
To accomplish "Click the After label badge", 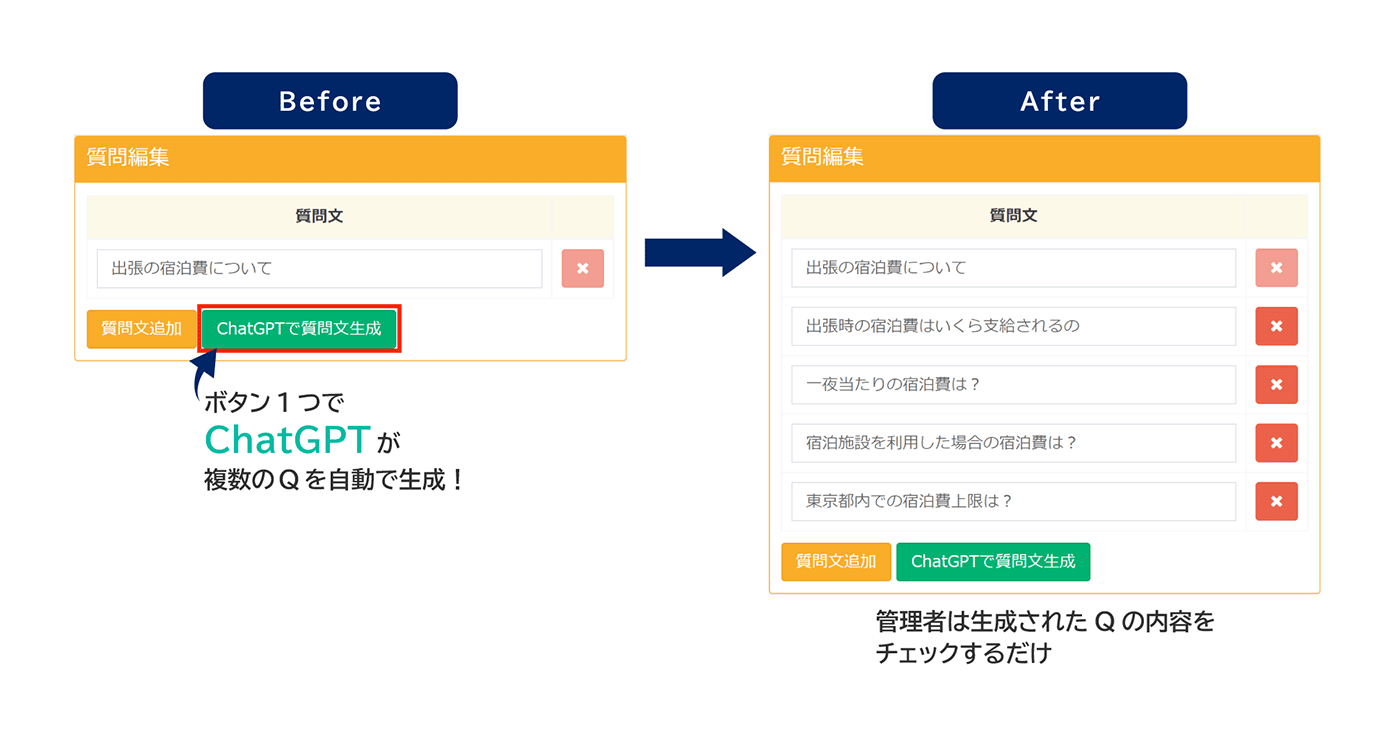I will click(x=1060, y=101).
